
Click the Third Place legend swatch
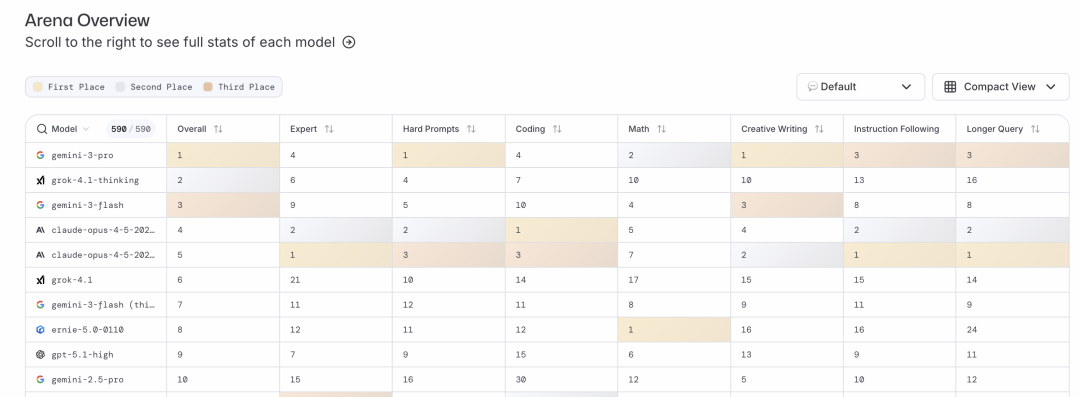point(208,87)
